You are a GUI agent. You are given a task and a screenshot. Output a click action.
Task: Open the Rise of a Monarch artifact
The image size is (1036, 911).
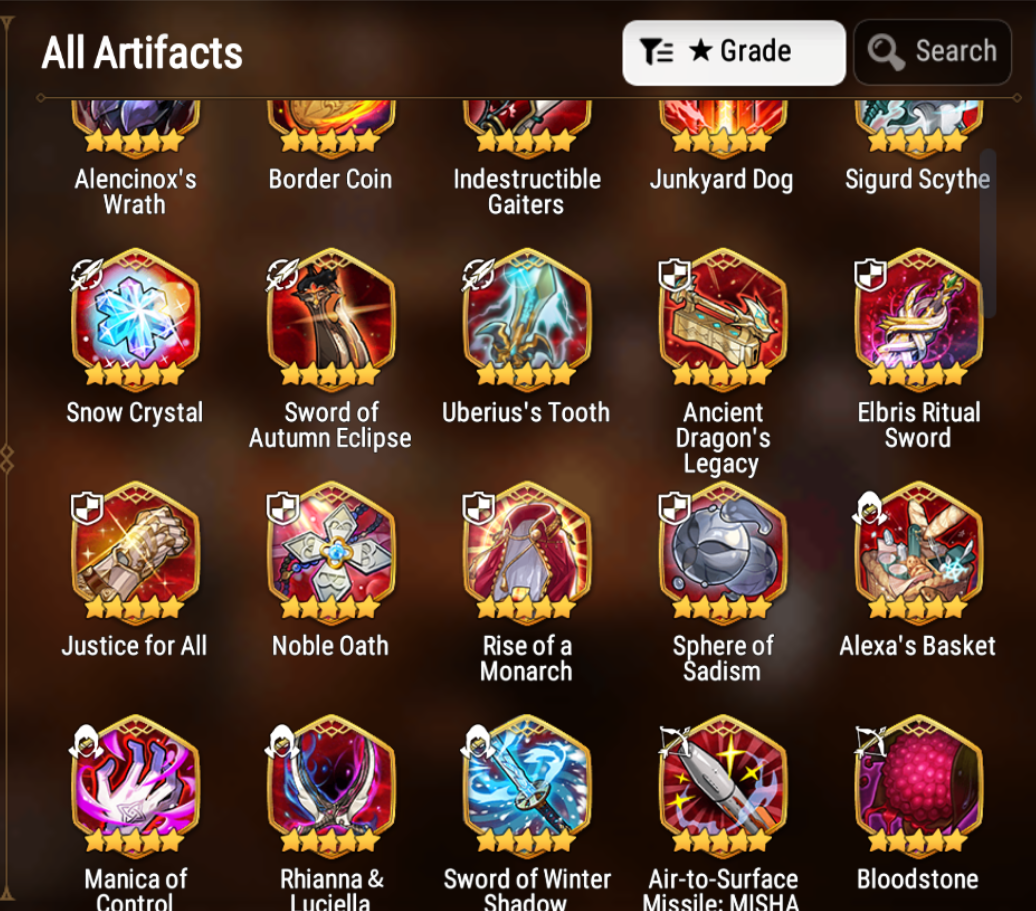point(526,550)
